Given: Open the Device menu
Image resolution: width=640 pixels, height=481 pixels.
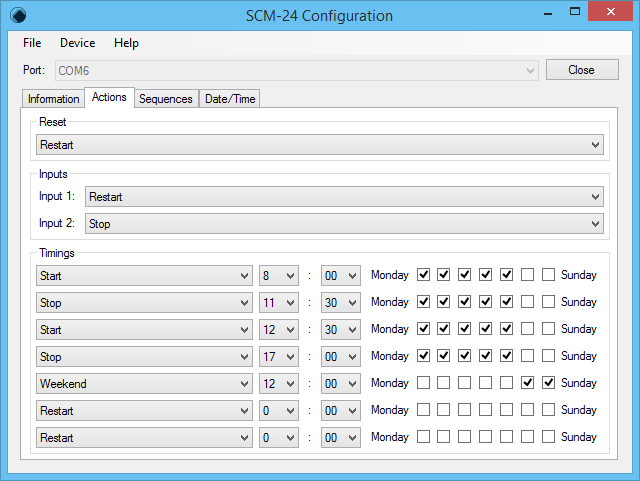Looking at the screenshot, I should [x=77, y=43].
